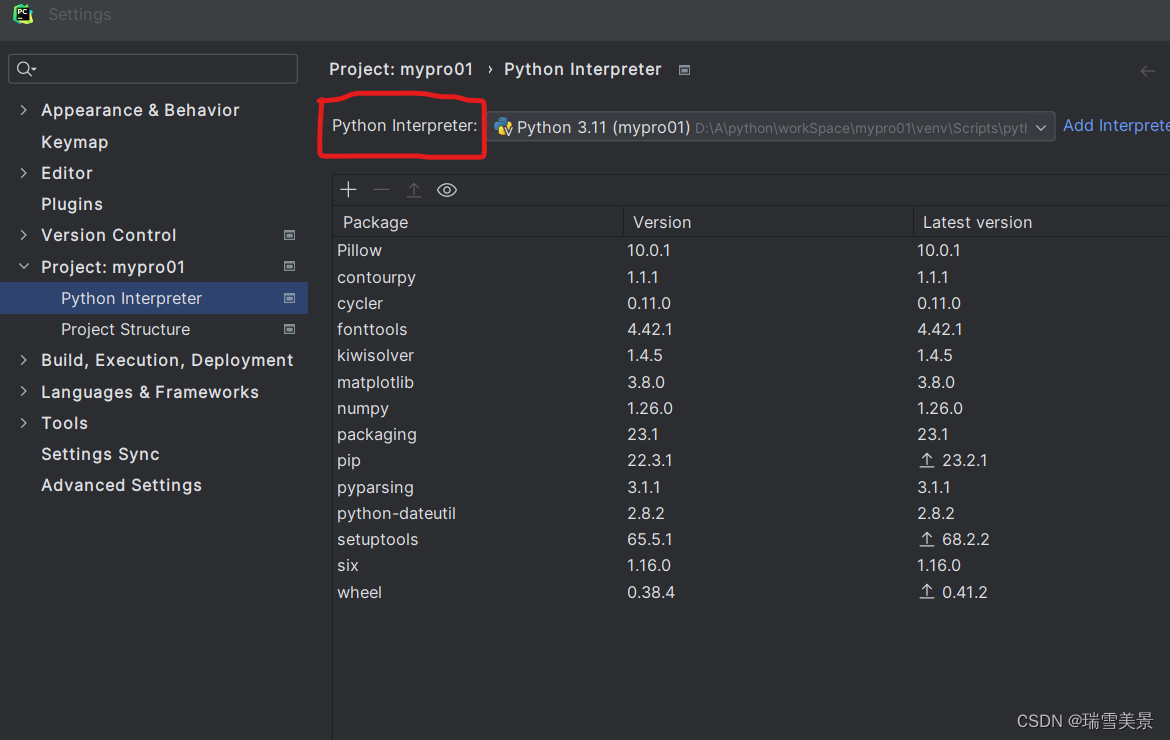Click version 22.3.1 of pip
The height and width of the screenshot is (740, 1170).
click(x=649, y=460)
